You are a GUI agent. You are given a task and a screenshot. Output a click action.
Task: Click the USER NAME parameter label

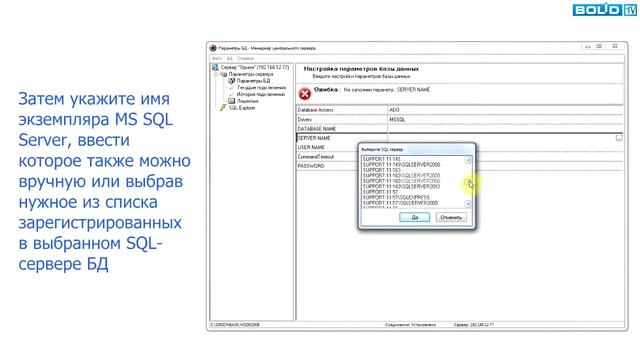coord(311,147)
